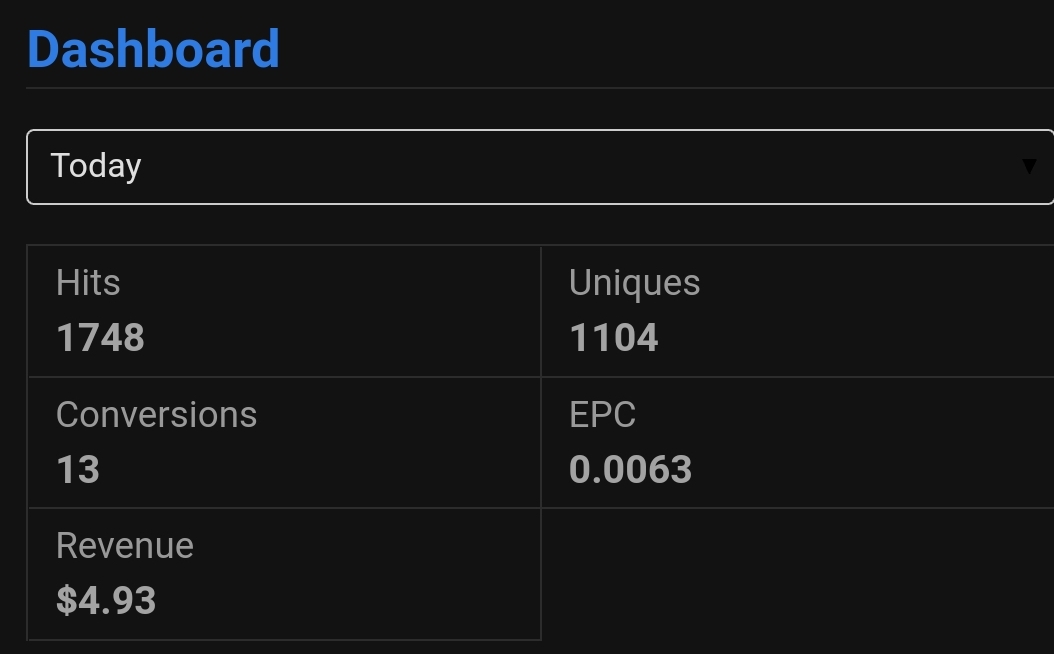
Task: Click the EPC value 0.0063
Action: [x=631, y=469]
